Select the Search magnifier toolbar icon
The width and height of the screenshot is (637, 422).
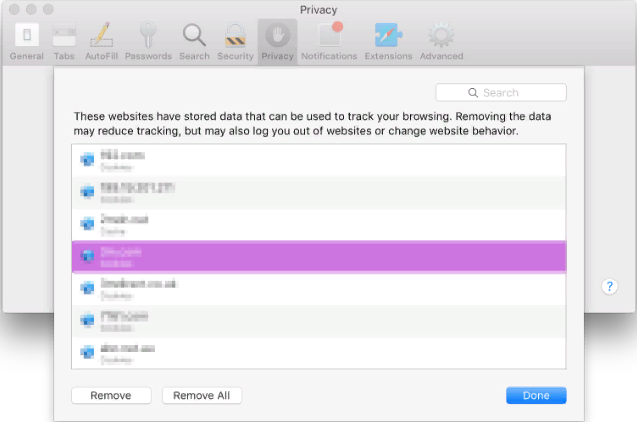[x=195, y=41]
